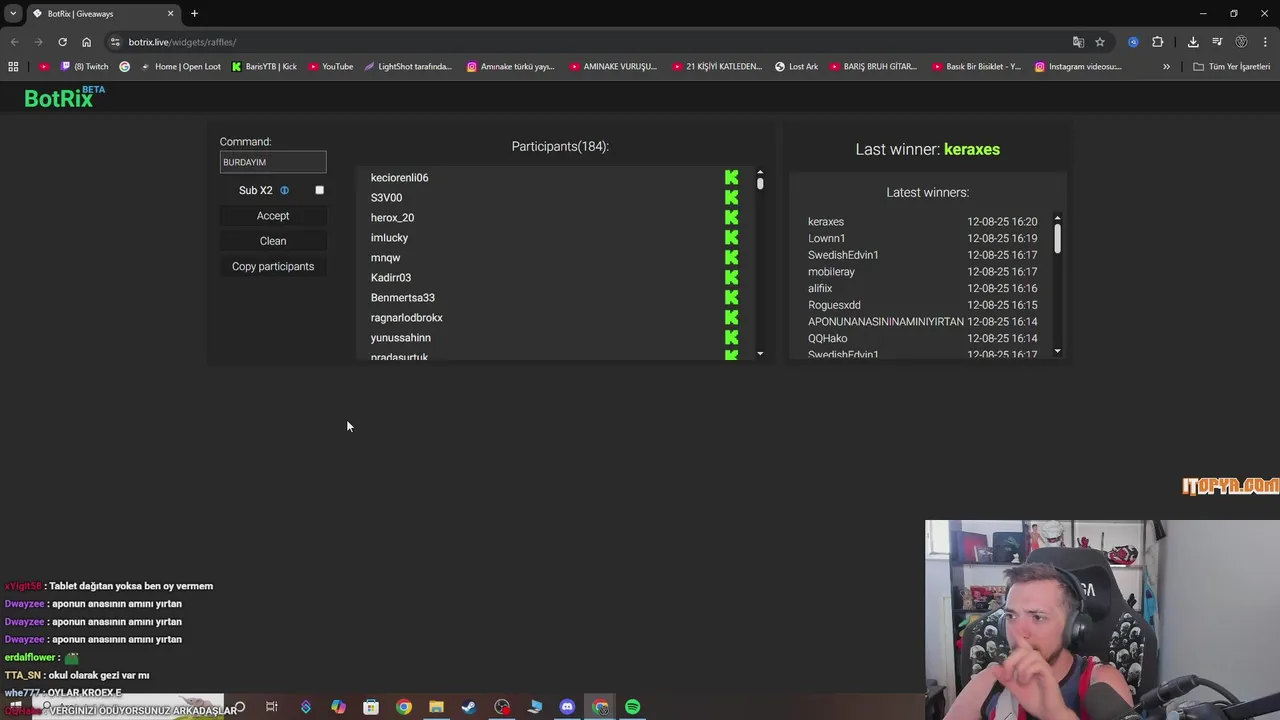Open the Home | Open Loot bookmark
Viewport: 1280px width, 720px height.
coord(181,67)
